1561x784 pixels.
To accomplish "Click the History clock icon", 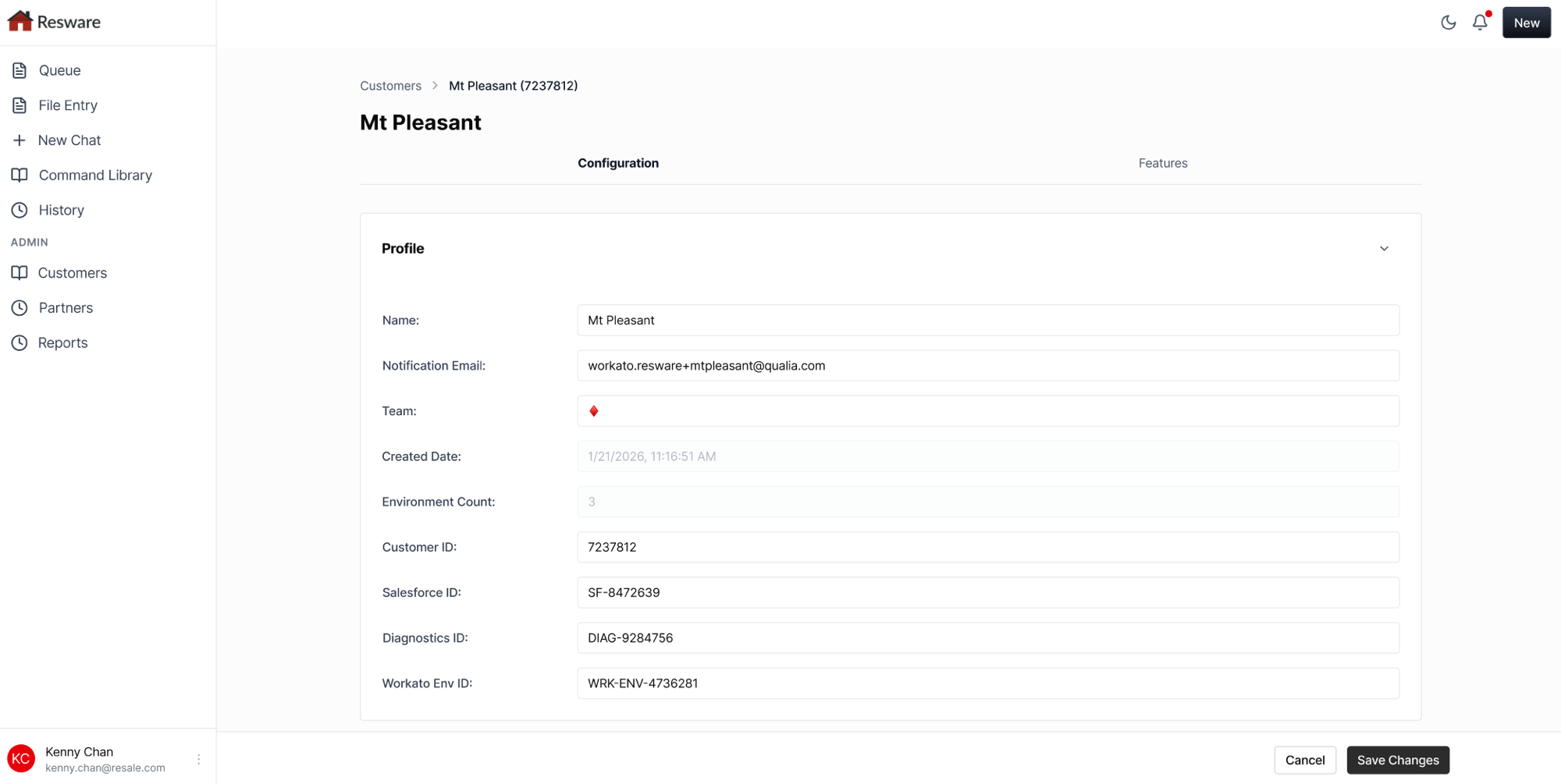I will coord(20,210).
